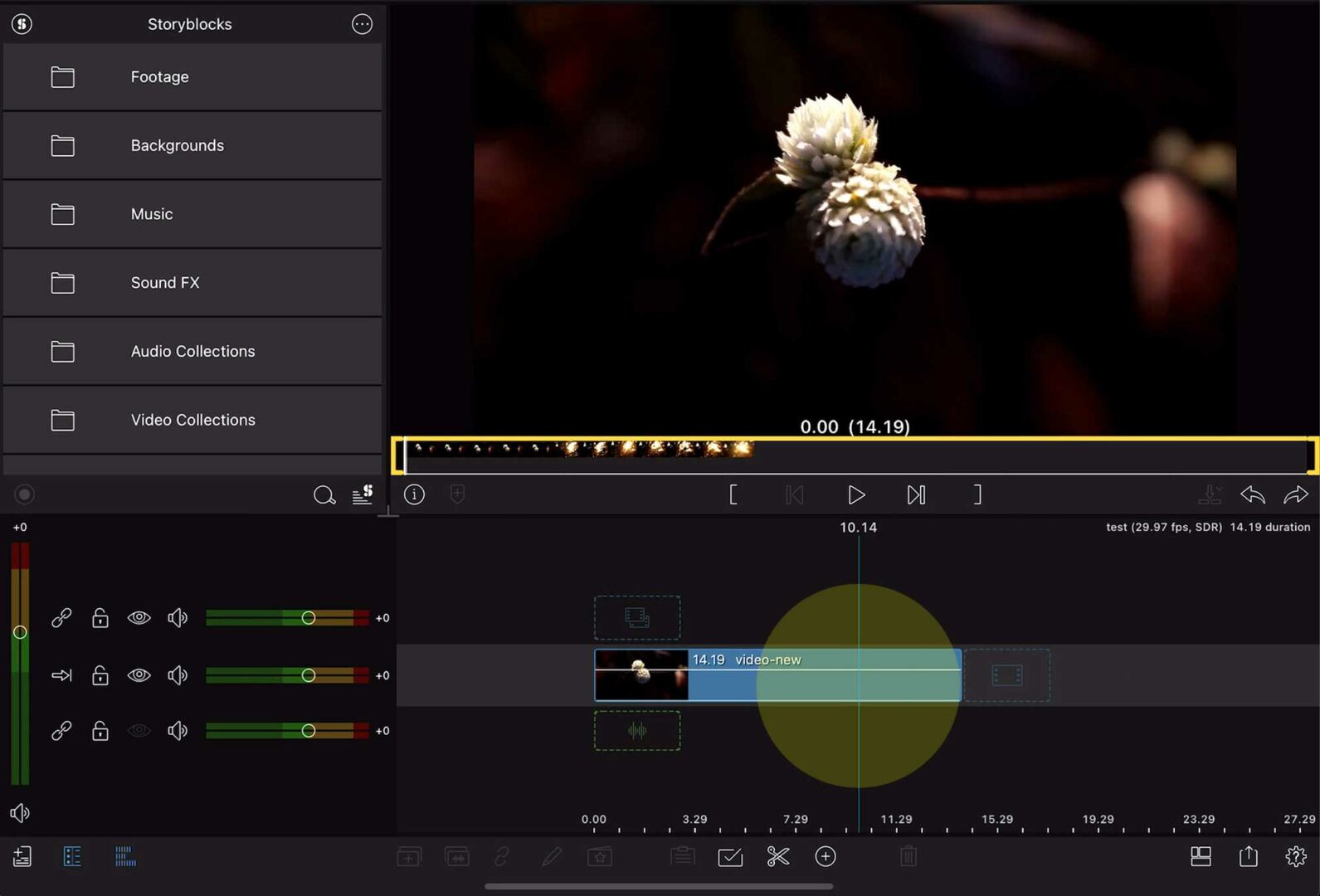Adjust the top track volume slider
1320x896 pixels.
[x=309, y=618]
